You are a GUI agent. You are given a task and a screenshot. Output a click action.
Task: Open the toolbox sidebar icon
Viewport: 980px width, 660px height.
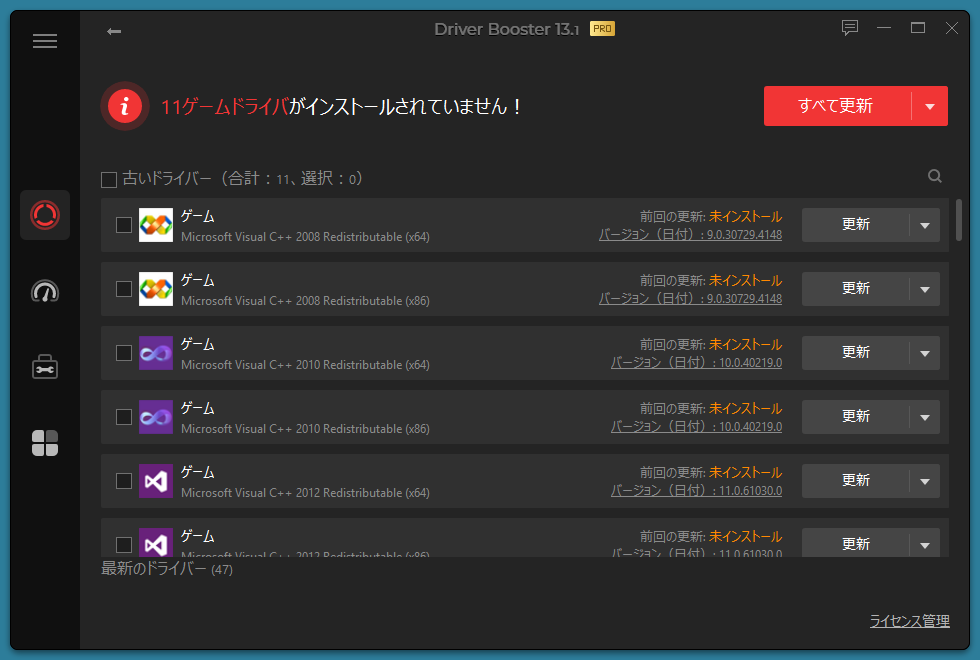coord(45,367)
